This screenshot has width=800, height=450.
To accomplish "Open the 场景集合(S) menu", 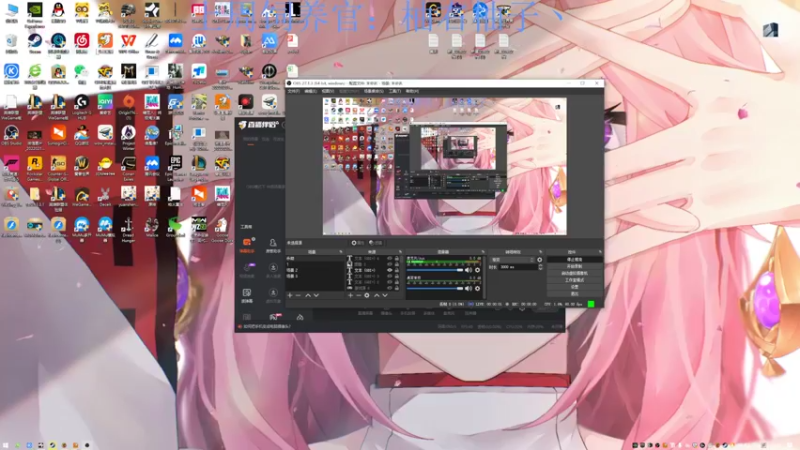I will click(373, 91).
